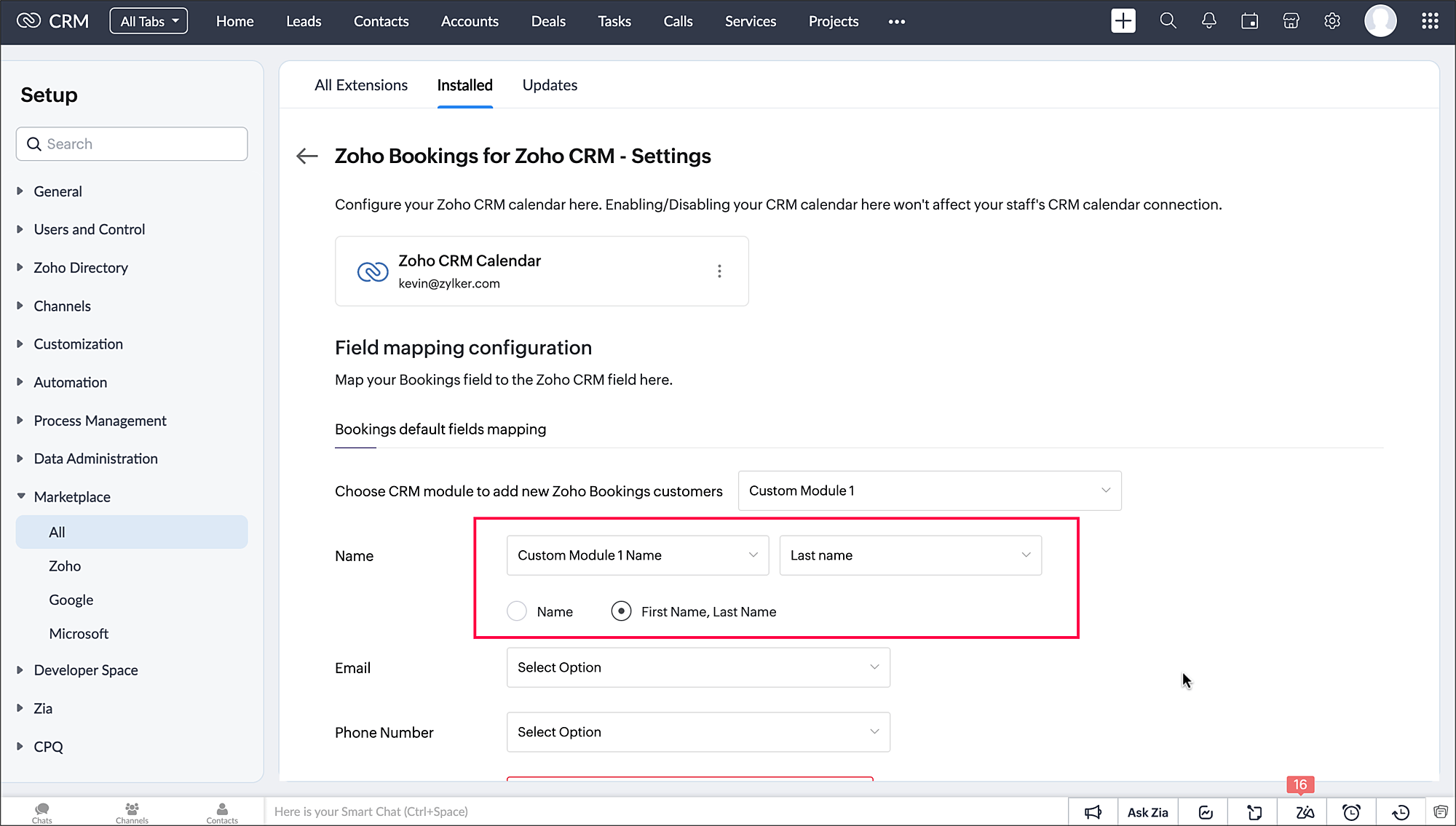Open the Custom Module 1 module dropdown
This screenshot has width=1456, height=826.
point(929,491)
